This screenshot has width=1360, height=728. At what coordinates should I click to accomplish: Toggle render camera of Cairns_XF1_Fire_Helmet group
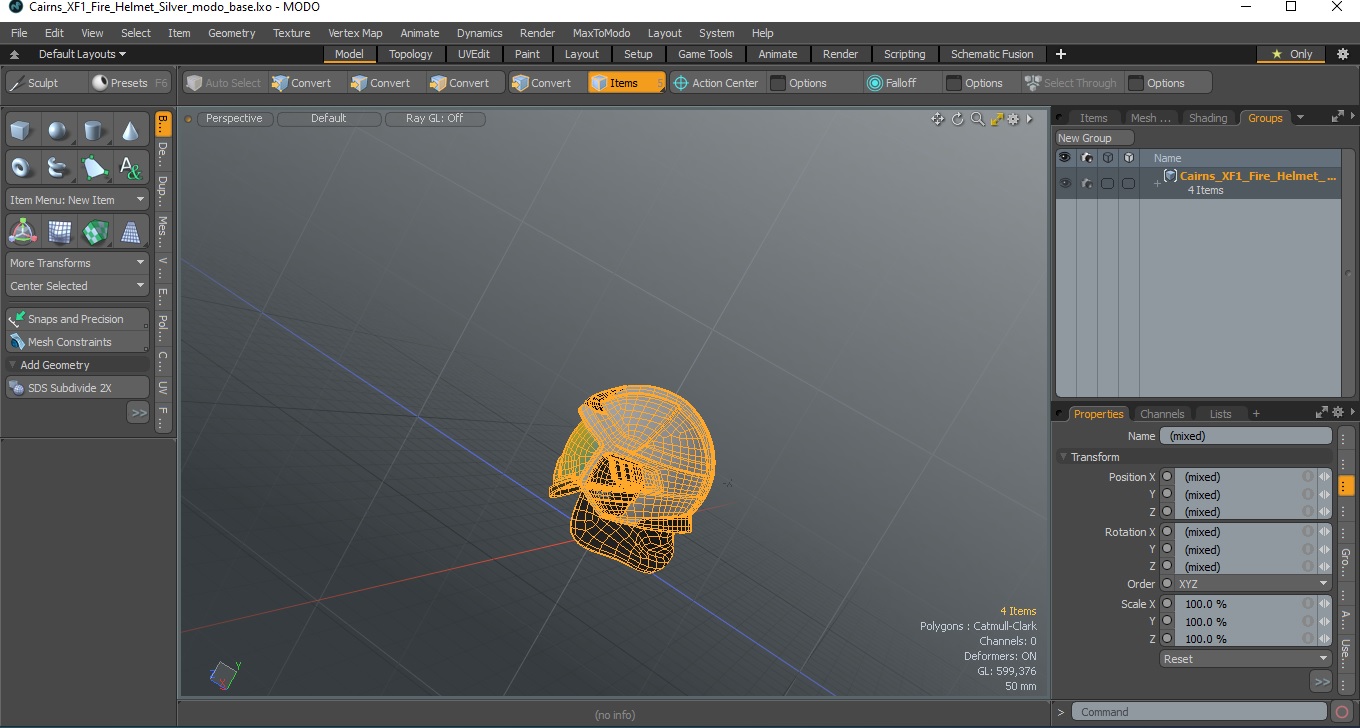pos(1086,183)
